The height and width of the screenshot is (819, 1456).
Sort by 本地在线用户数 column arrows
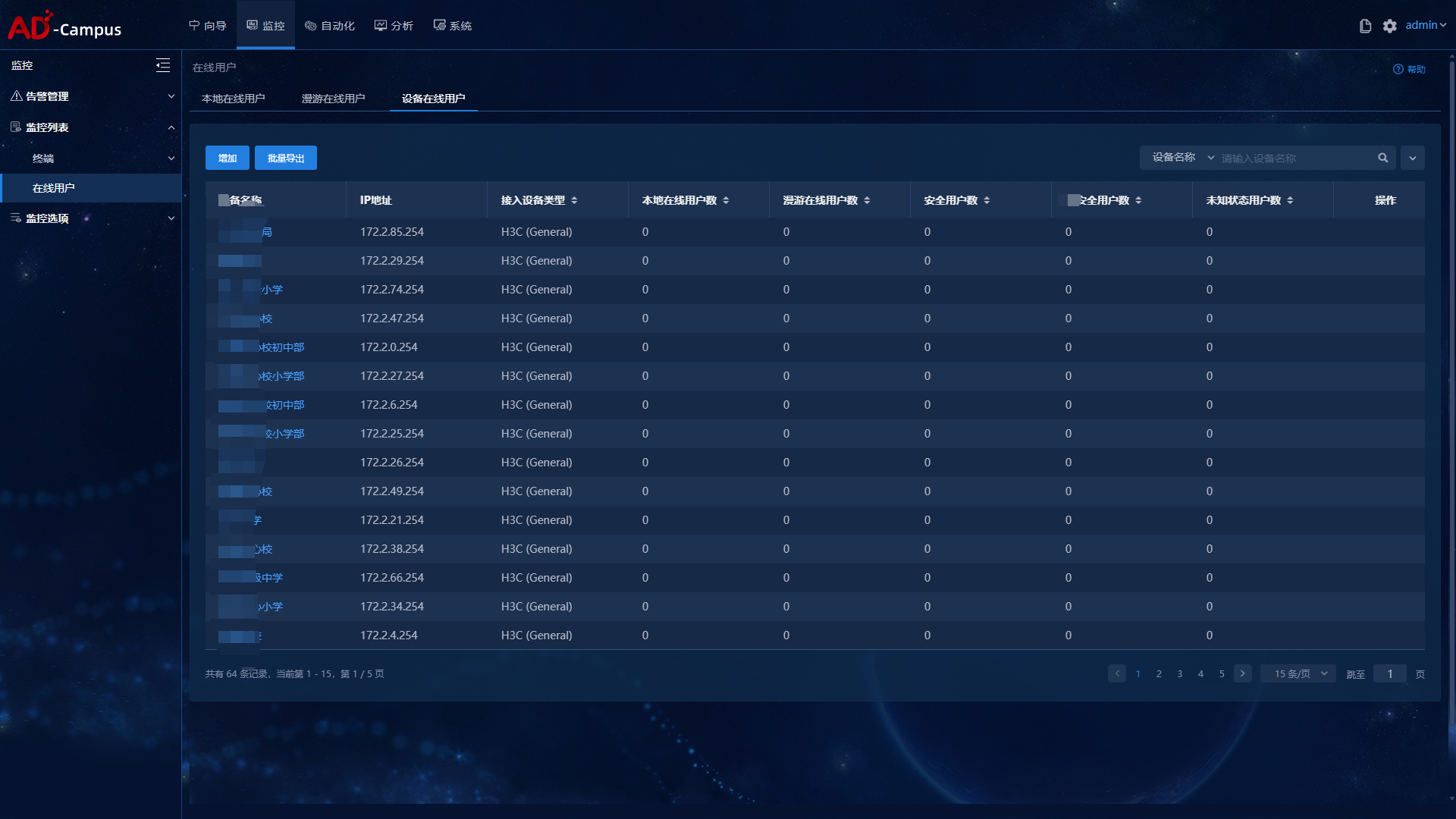[726, 200]
